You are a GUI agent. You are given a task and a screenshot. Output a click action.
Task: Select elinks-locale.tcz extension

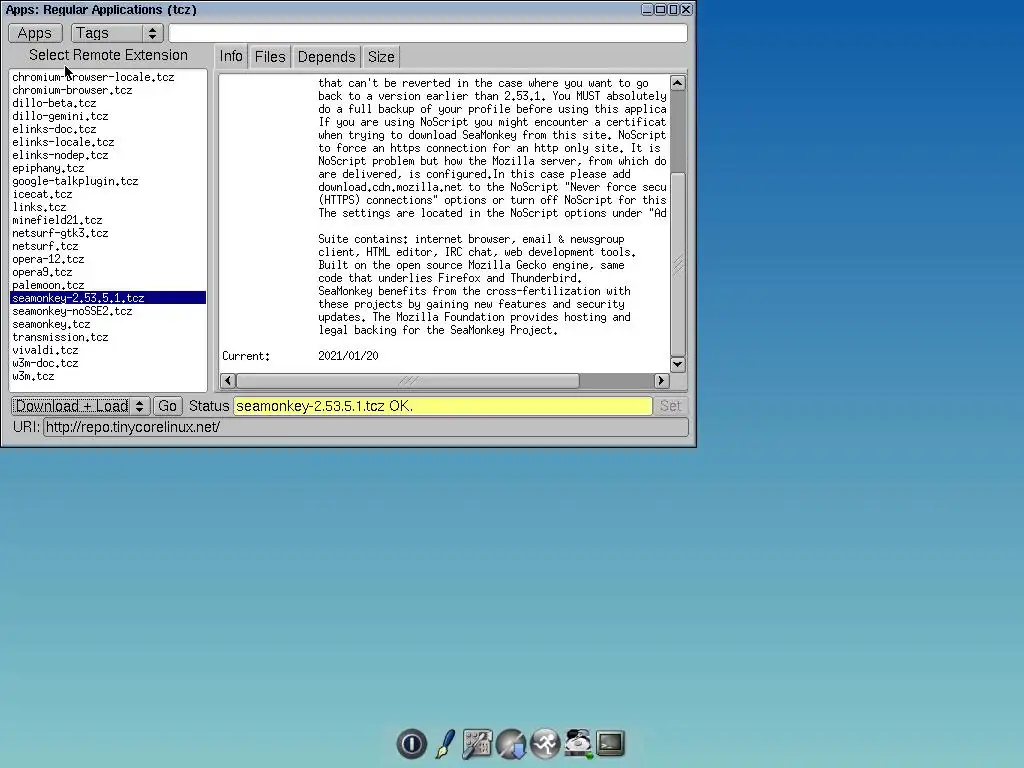[108, 142]
